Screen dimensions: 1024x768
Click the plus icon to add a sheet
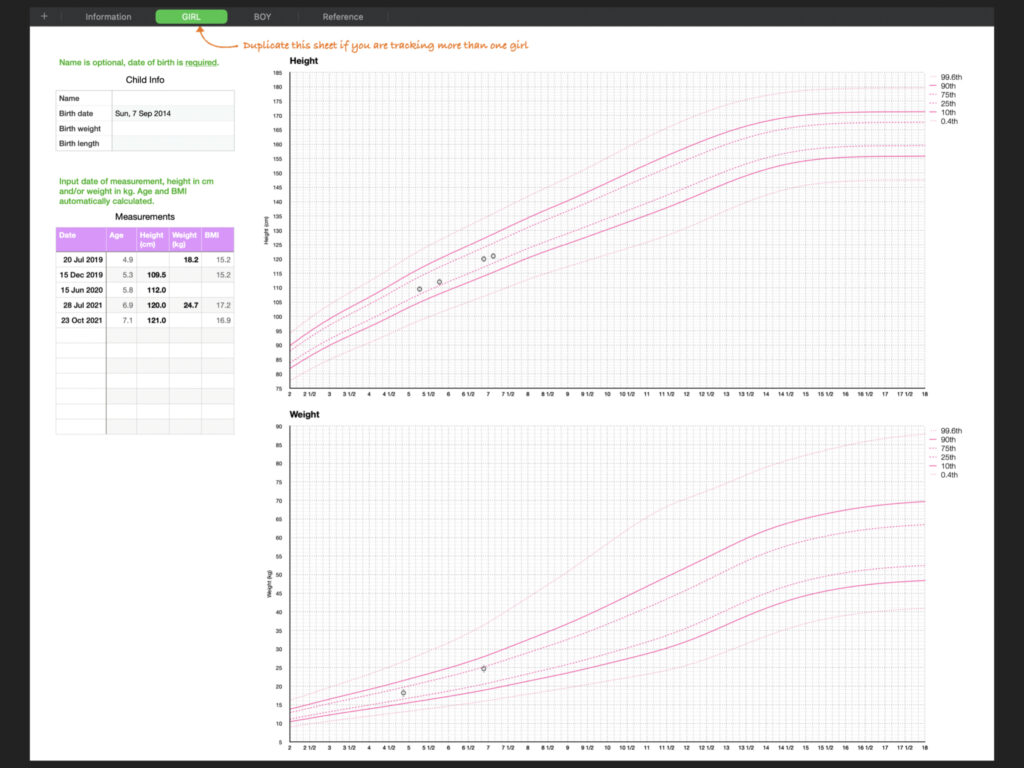[44, 16]
